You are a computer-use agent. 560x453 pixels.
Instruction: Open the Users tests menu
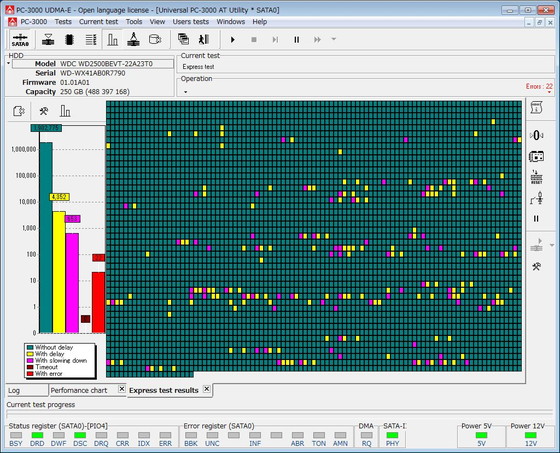tap(191, 22)
